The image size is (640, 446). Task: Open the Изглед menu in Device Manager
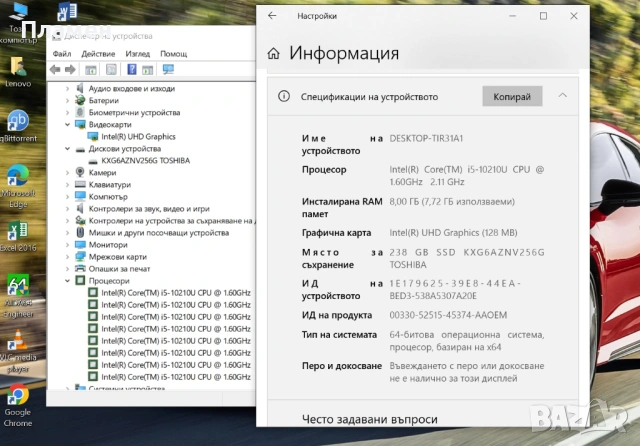coord(138,53)
